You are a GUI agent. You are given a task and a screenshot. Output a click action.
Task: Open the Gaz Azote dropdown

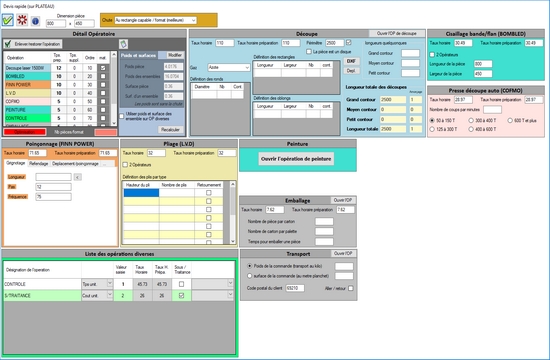coord(247,67)
